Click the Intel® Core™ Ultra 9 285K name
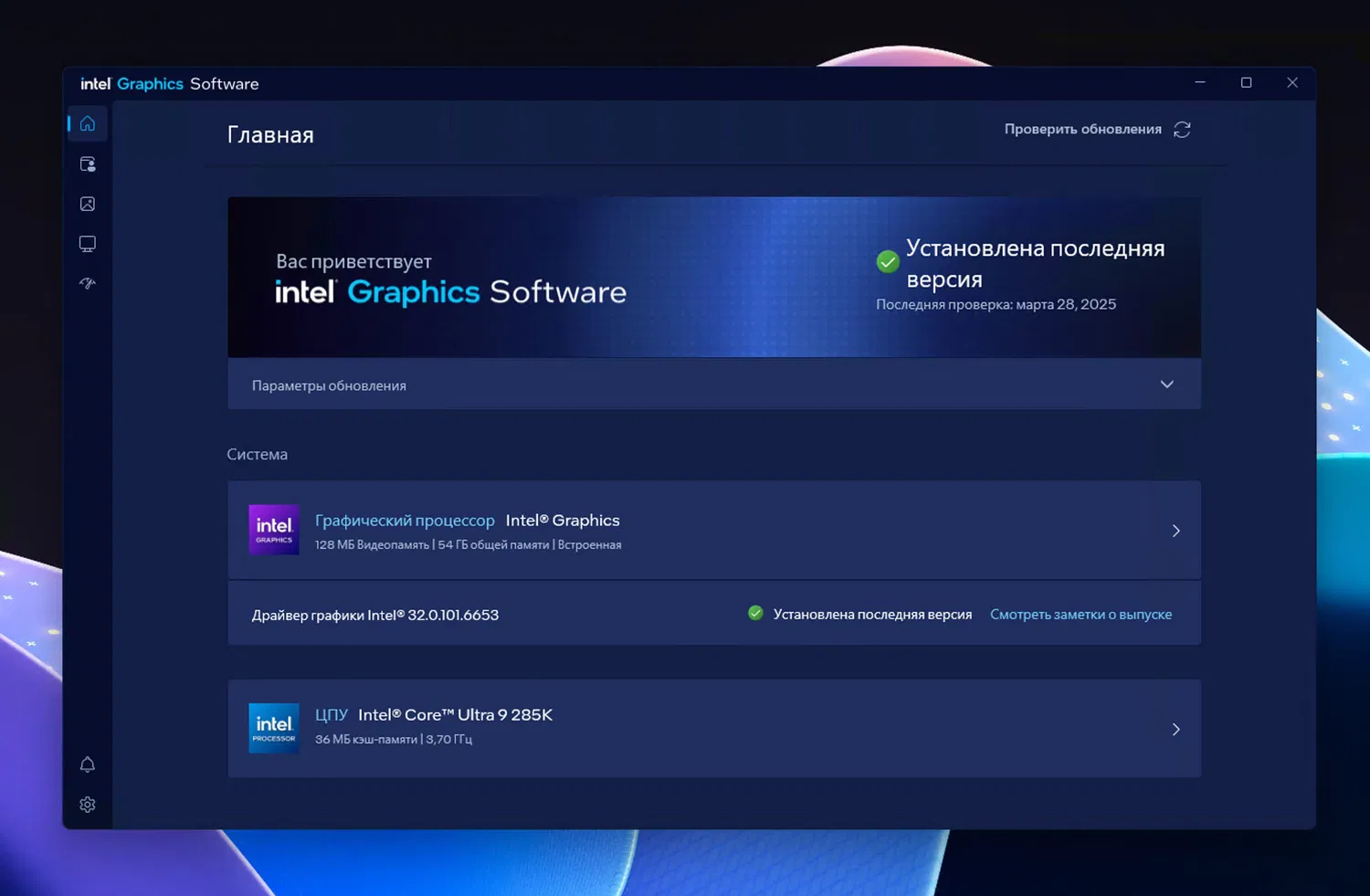Image resolution: width=1370 pixels, height=896 pixels. coord(455,715)
